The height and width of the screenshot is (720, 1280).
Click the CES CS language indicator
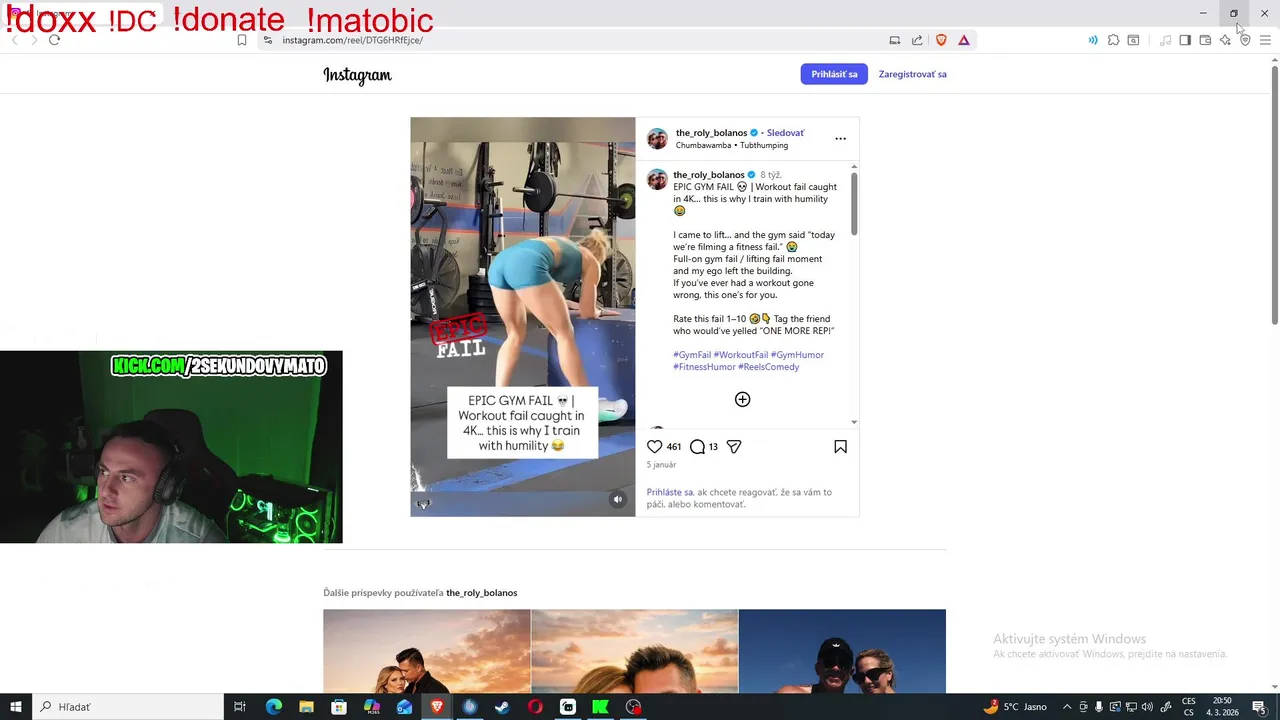[x=1189, y=707]
